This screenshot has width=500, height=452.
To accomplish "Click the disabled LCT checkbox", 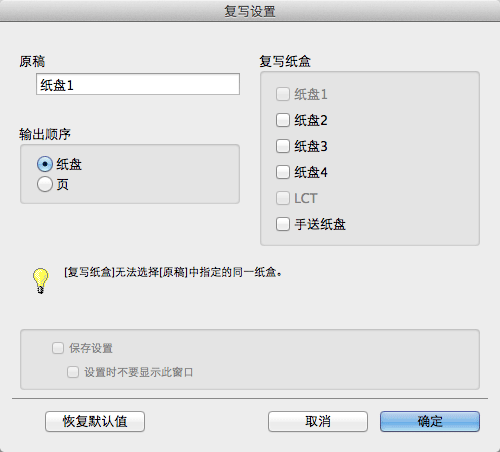I will (283, 198).
